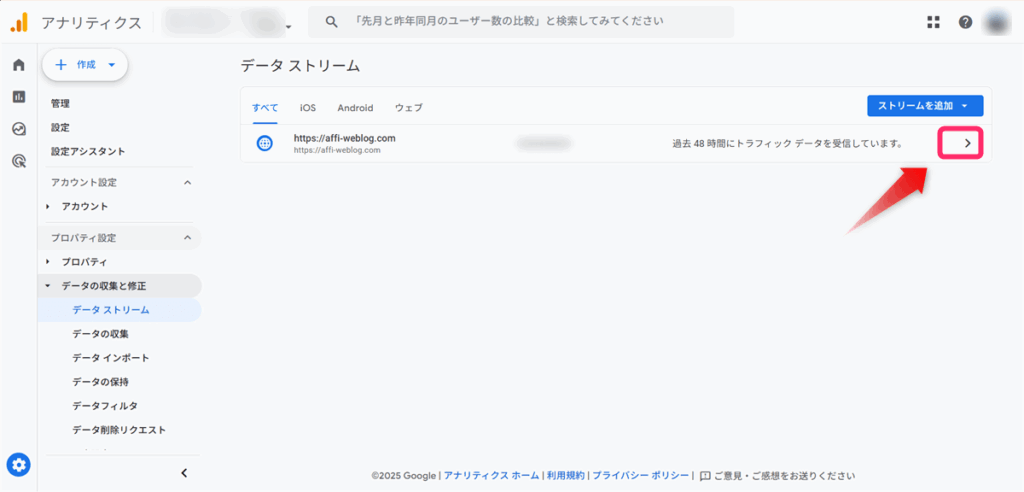The image size is (1024, 492).
Task: Select the すべて tab
Action: click(x=265, y=108)
